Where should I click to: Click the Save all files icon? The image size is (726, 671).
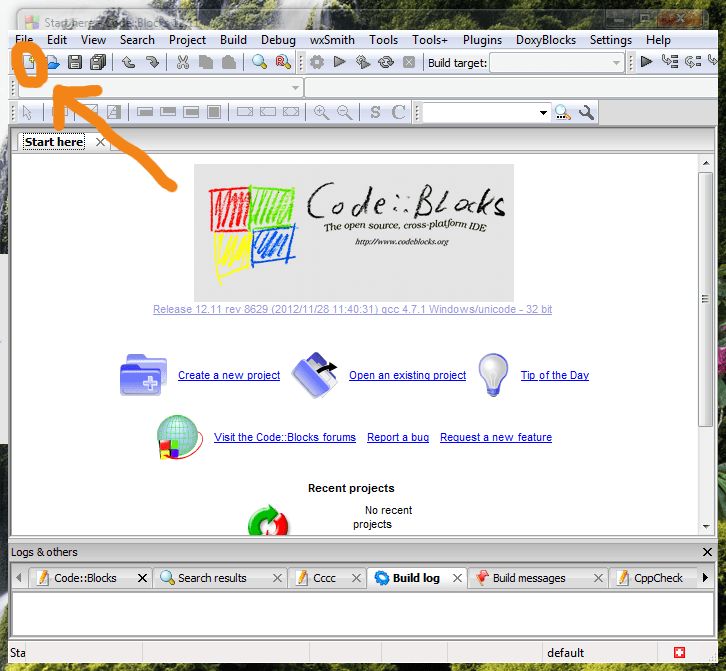(x=98, y=62)
